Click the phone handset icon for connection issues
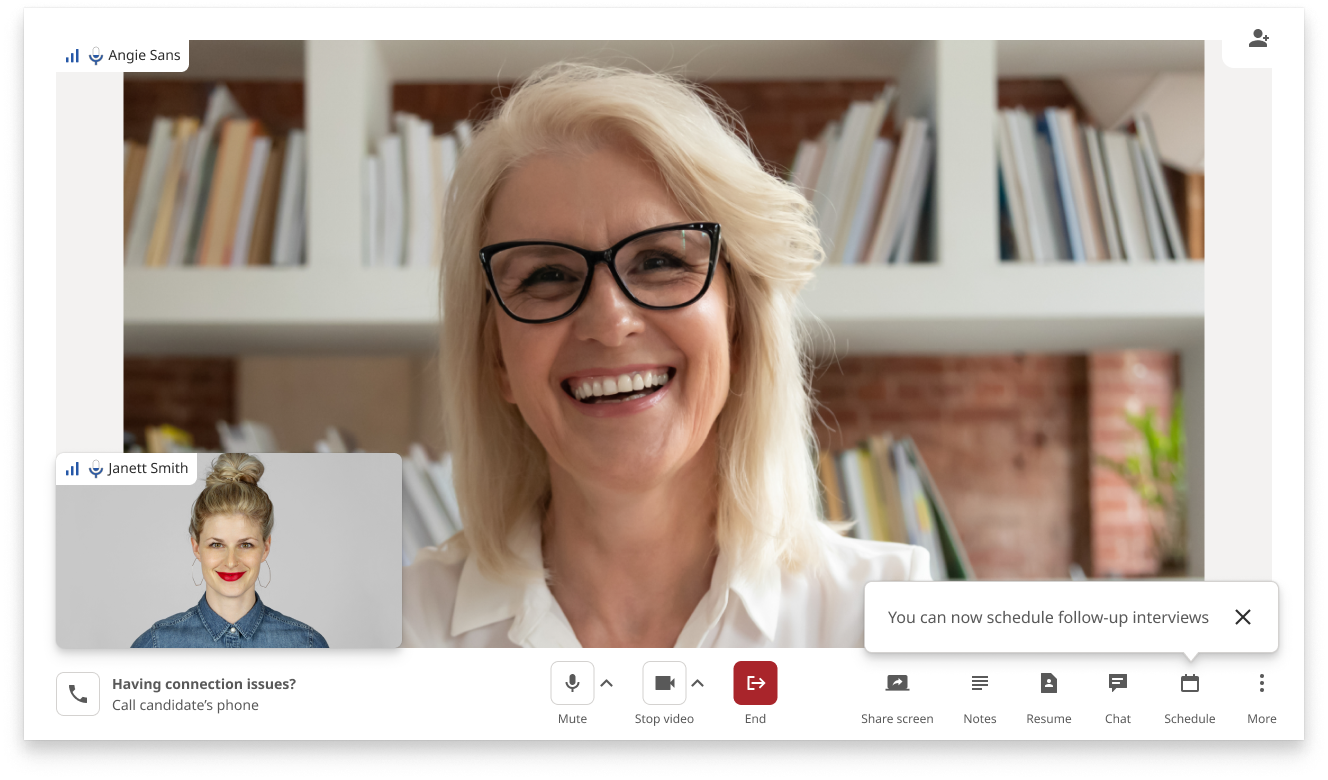The height and width of the screenshot is (780, 1328). click(x=78, y=693)
